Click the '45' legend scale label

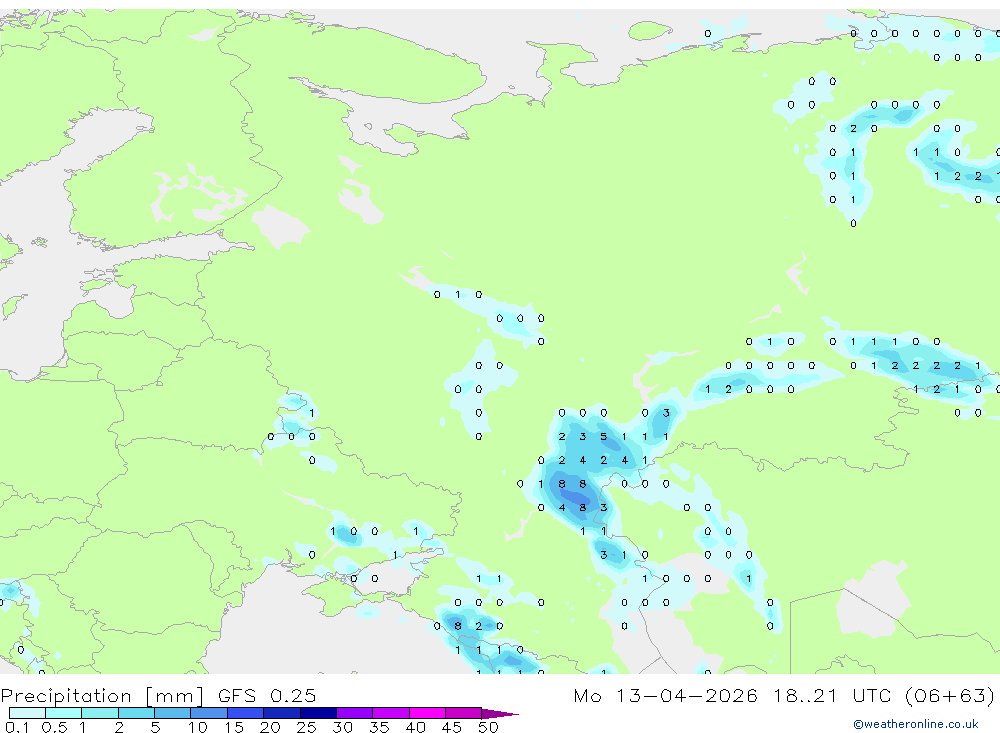tap(452, 727)
